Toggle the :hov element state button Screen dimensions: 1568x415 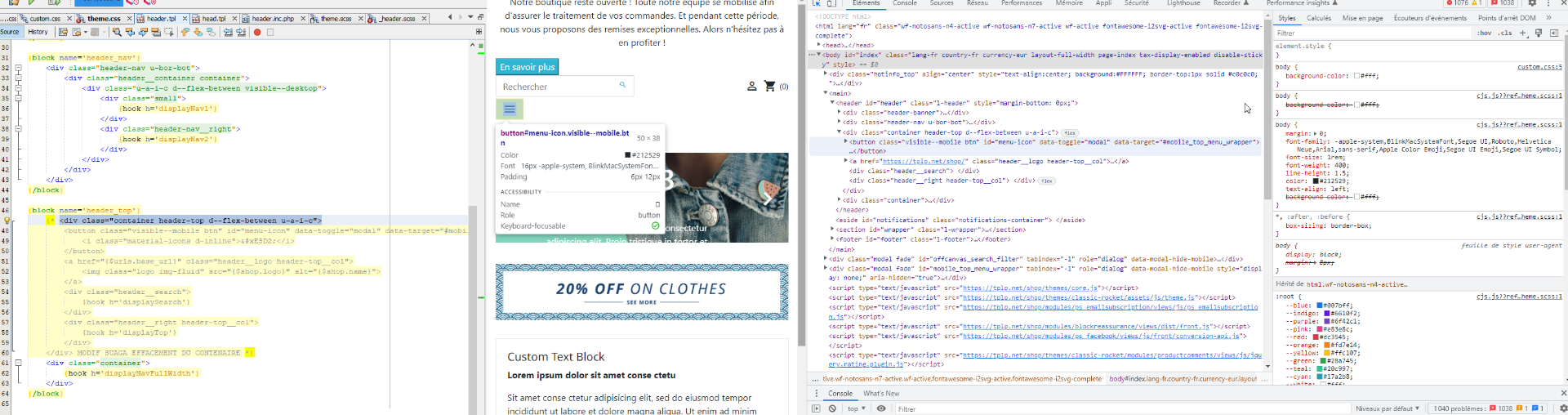(x=1484, y=33)
